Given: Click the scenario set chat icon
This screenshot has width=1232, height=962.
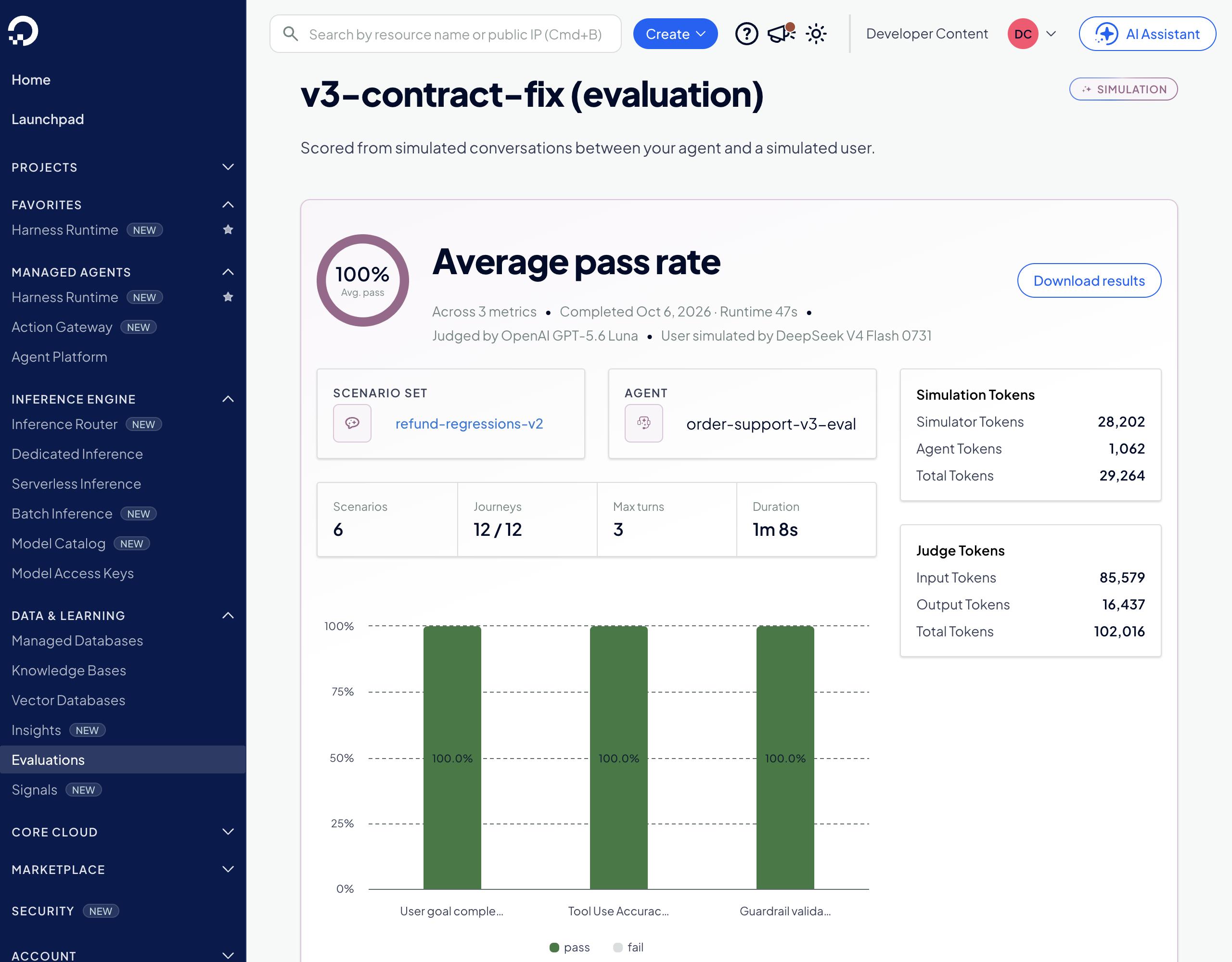Looking at the screenshot, I should point(352,423).
